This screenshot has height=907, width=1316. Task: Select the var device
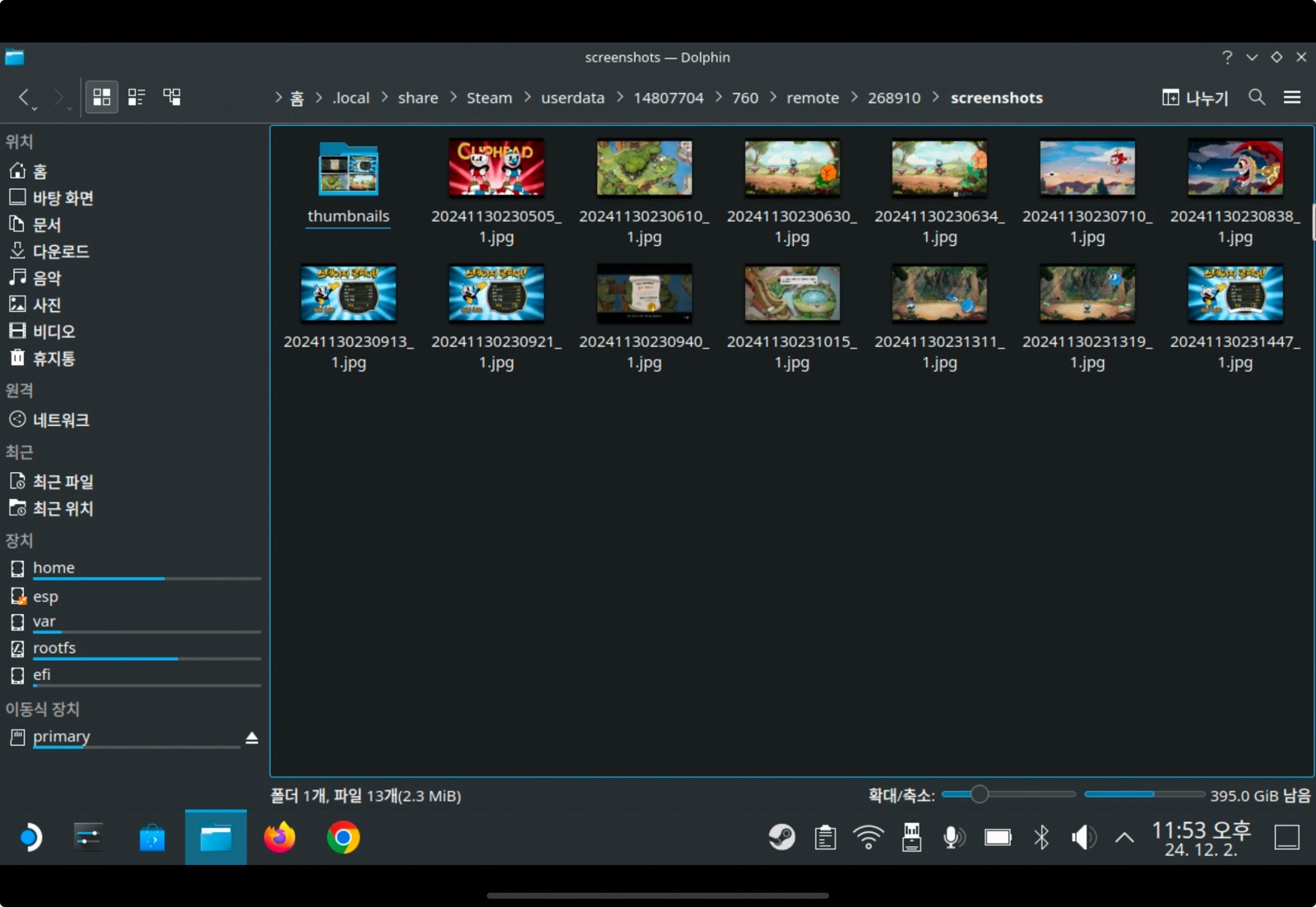coord(133,622)
